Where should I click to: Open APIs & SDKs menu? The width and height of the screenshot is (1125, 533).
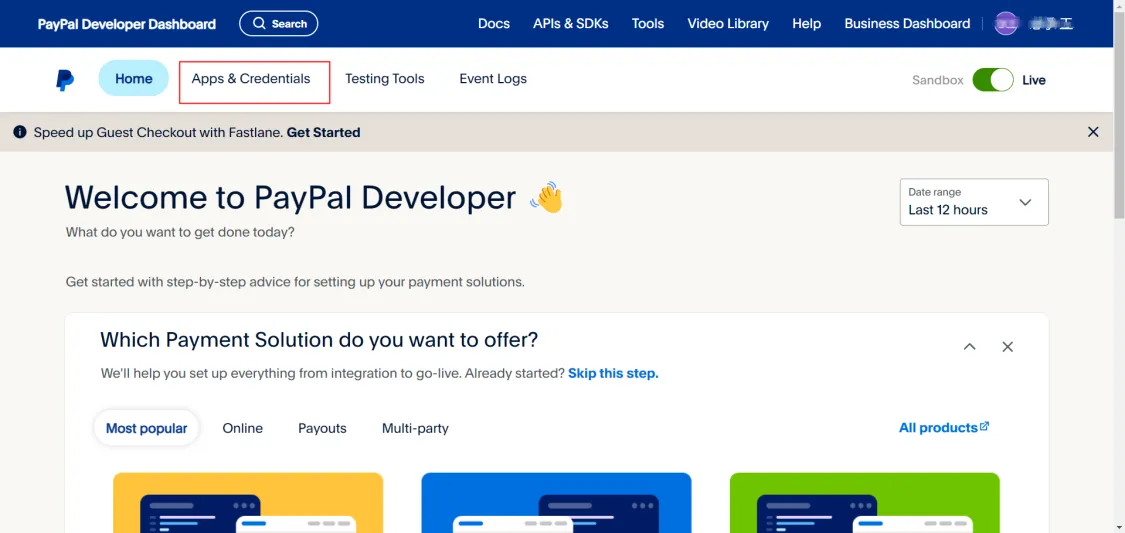coord(570,24)
